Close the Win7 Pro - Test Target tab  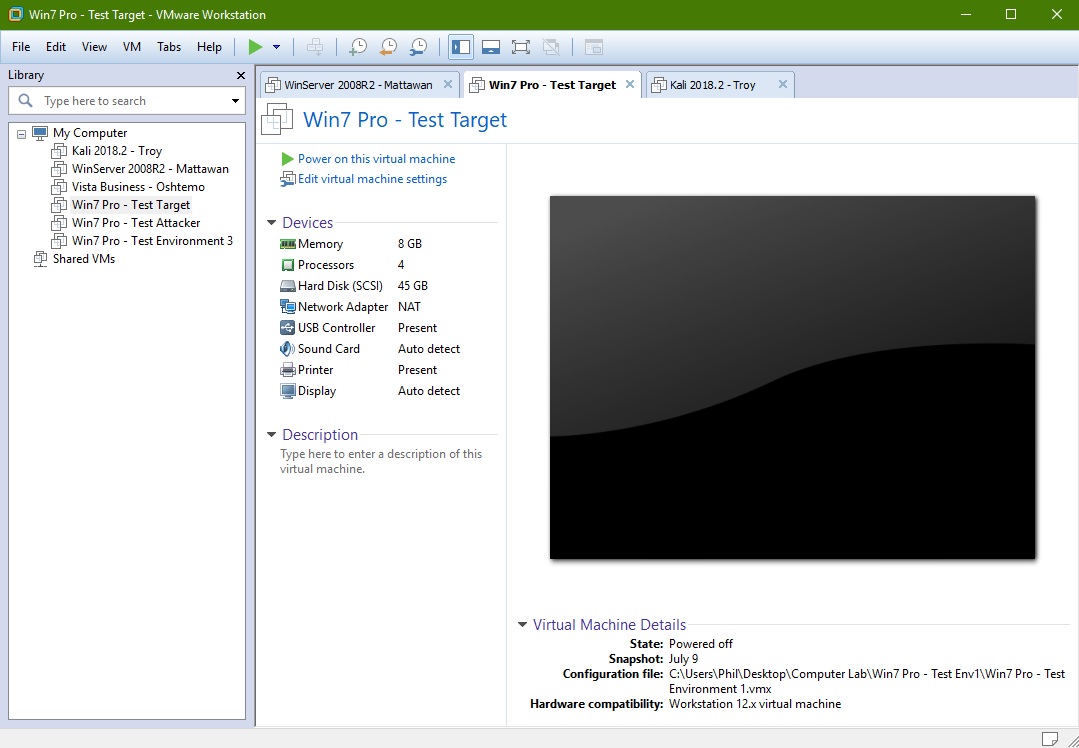[x=629, y=84]
